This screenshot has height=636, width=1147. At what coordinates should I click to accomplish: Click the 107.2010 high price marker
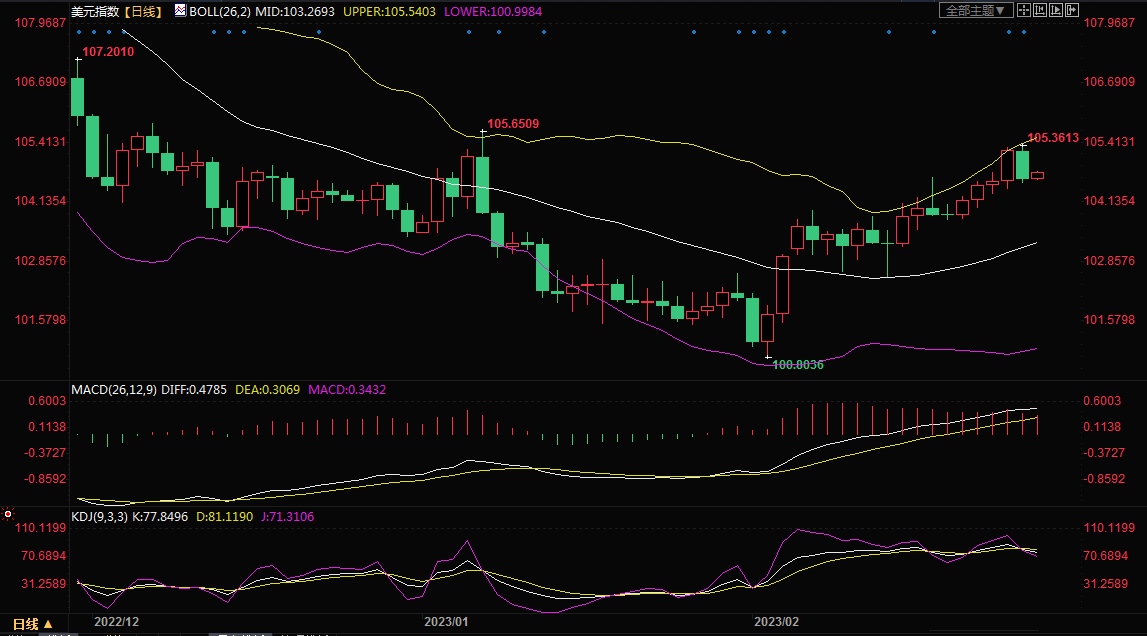tap(106, 50)
